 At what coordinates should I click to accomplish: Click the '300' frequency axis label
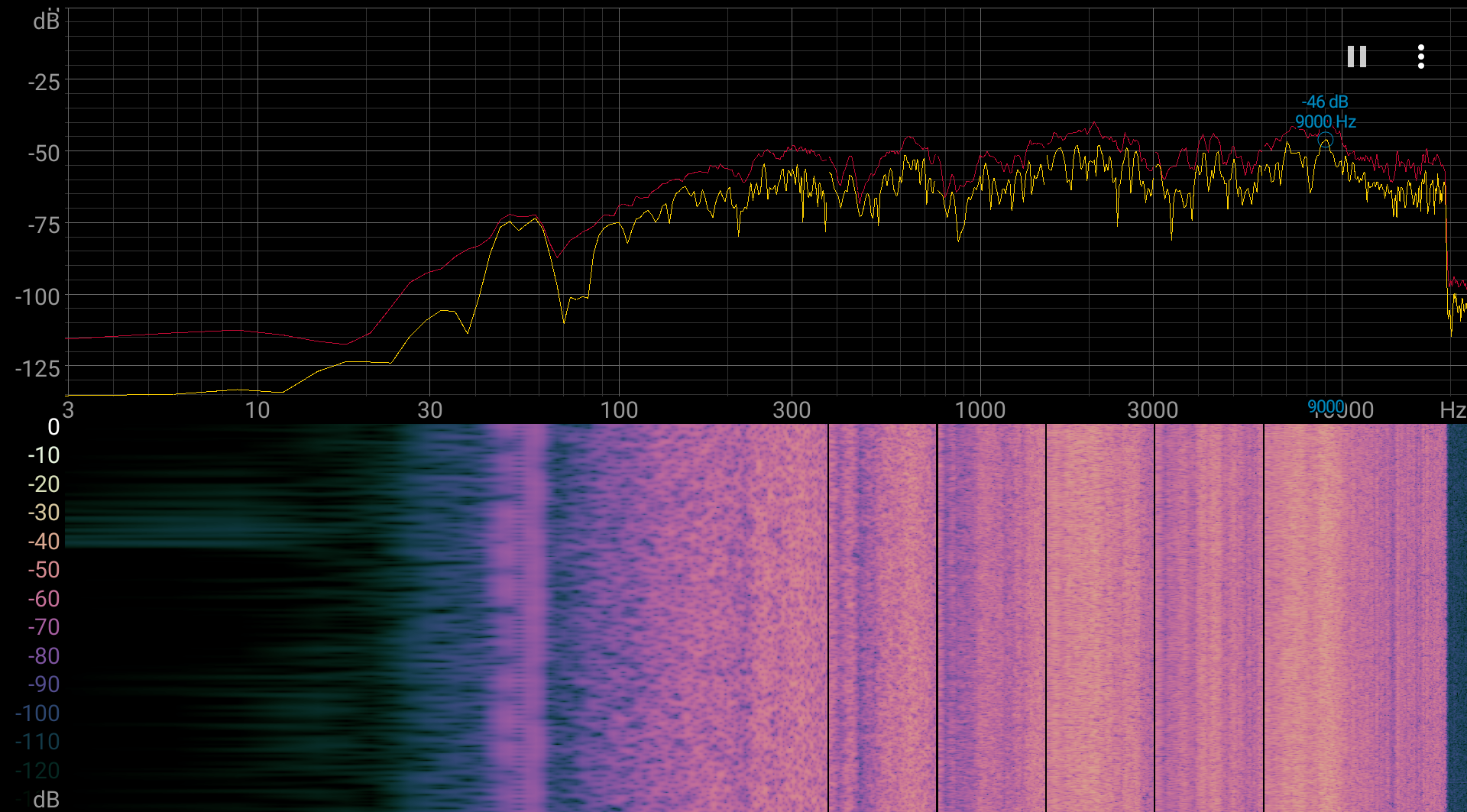(792, 410)
